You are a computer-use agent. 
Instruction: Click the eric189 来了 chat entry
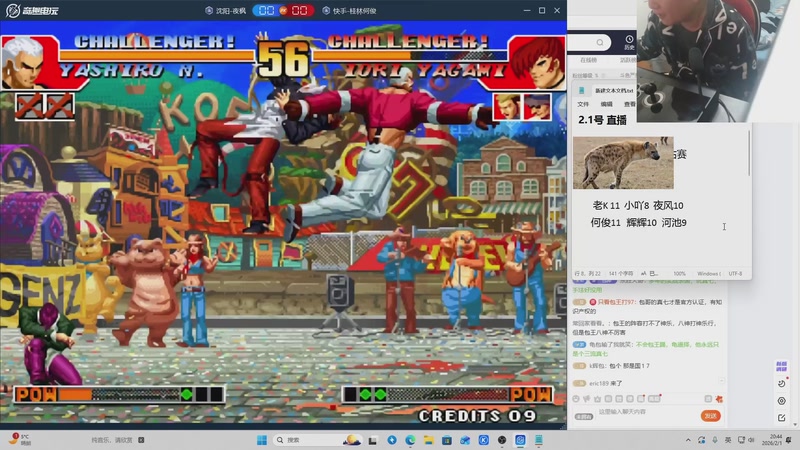pyautogui.click(x=606, y=383)
